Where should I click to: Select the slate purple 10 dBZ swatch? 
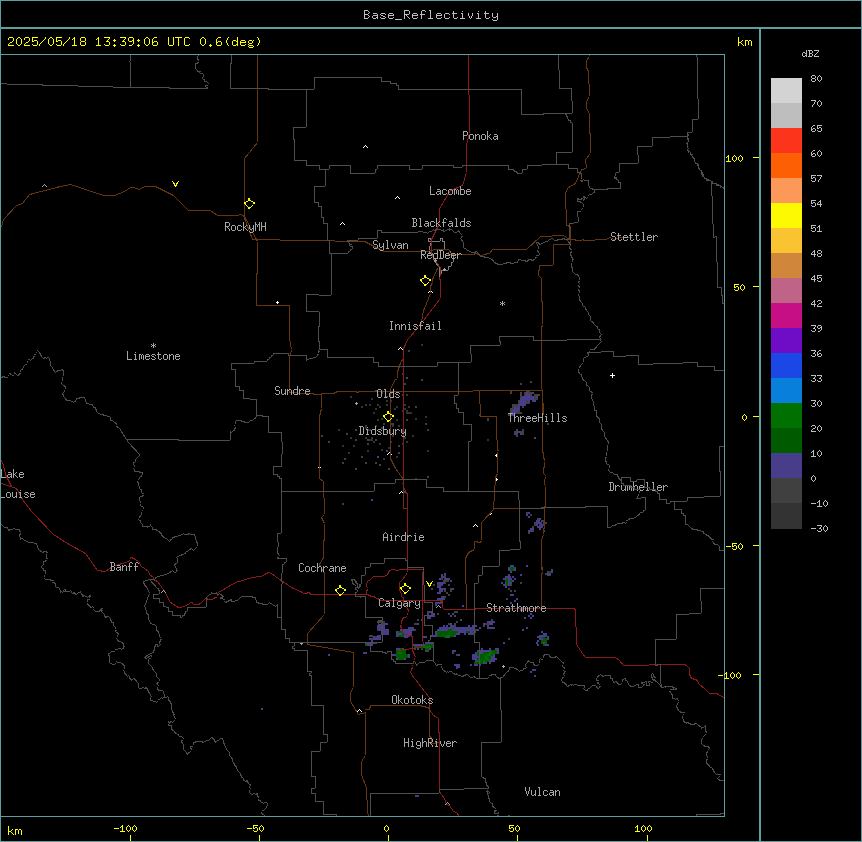click(x=786, y=466)
